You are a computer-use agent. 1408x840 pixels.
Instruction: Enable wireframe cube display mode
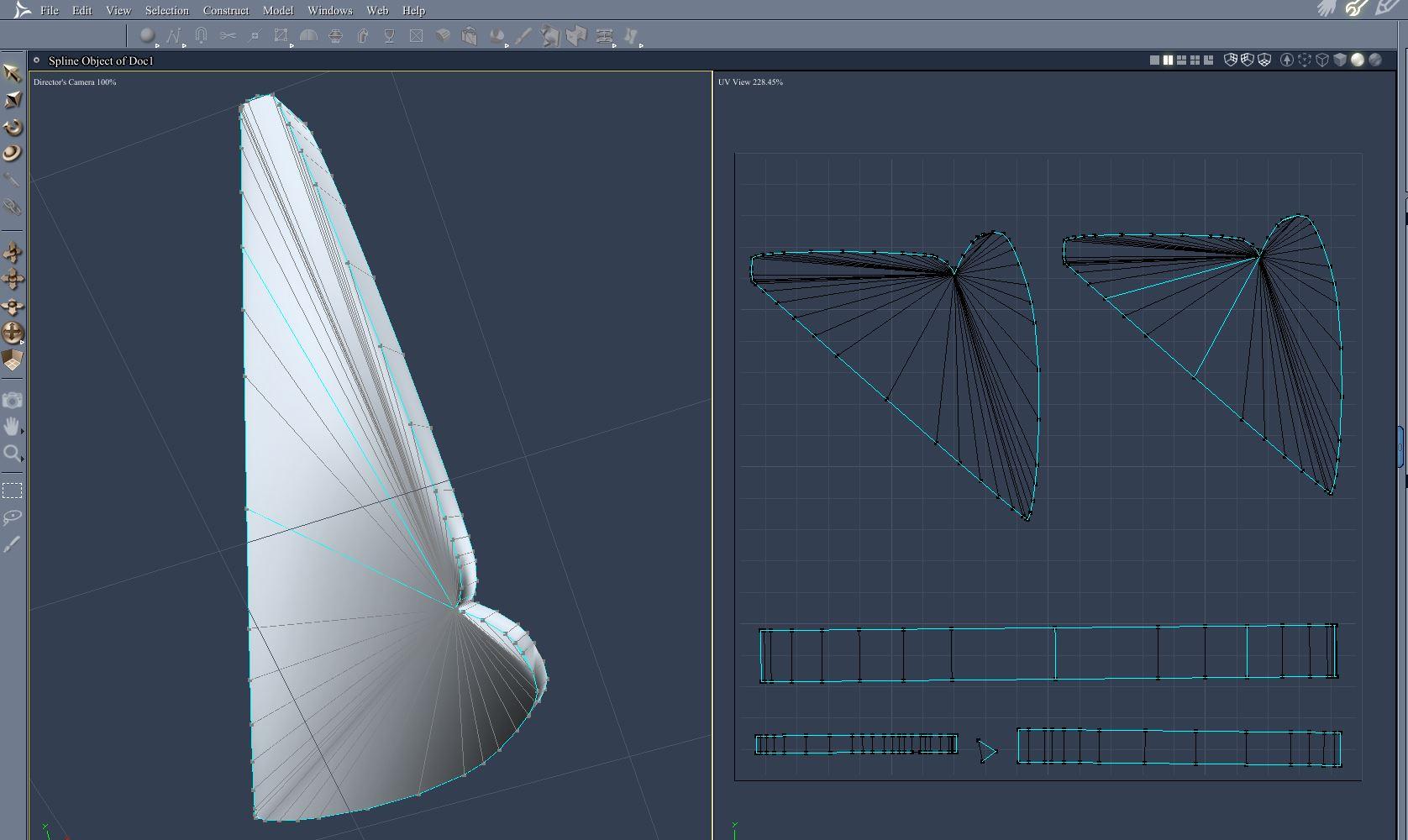tap(1322, 60)
